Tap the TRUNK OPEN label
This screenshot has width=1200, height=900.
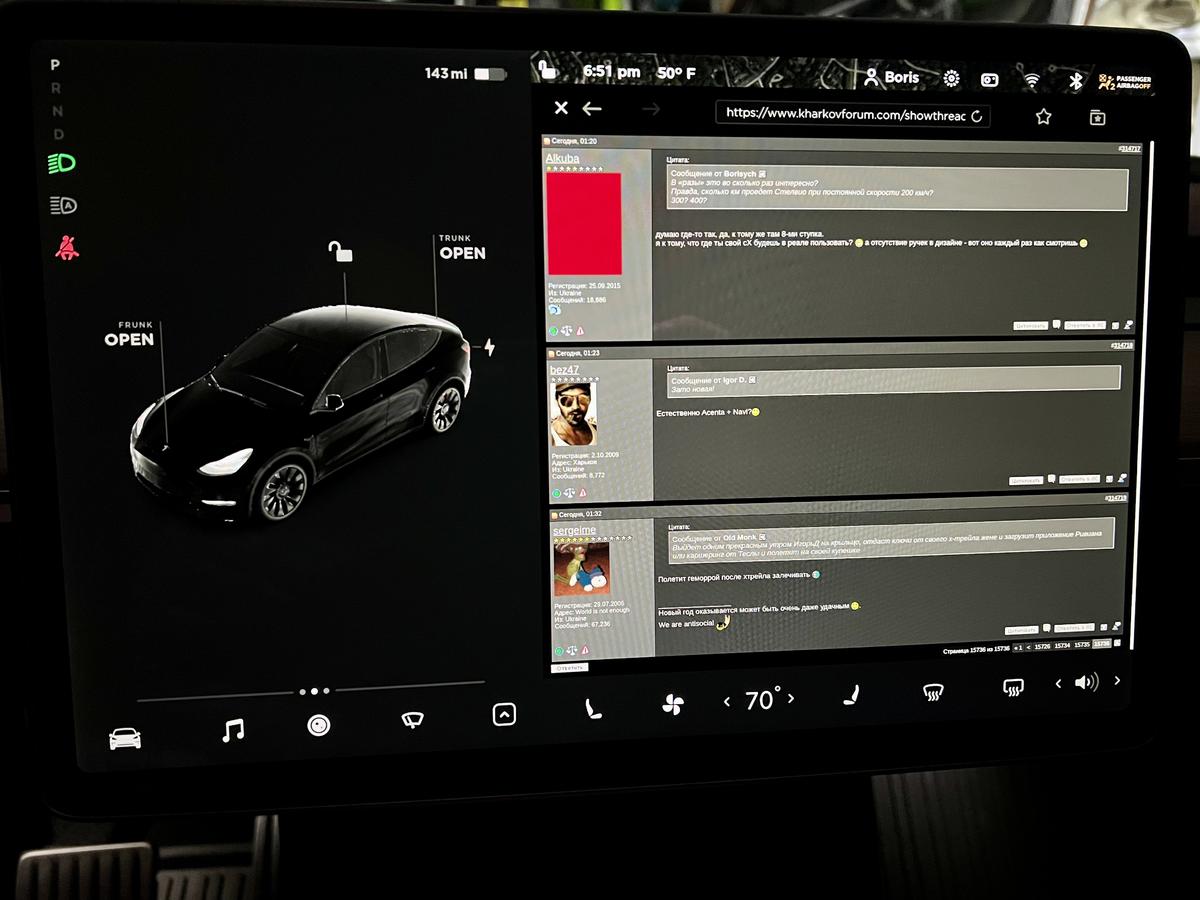pos(462,247)
